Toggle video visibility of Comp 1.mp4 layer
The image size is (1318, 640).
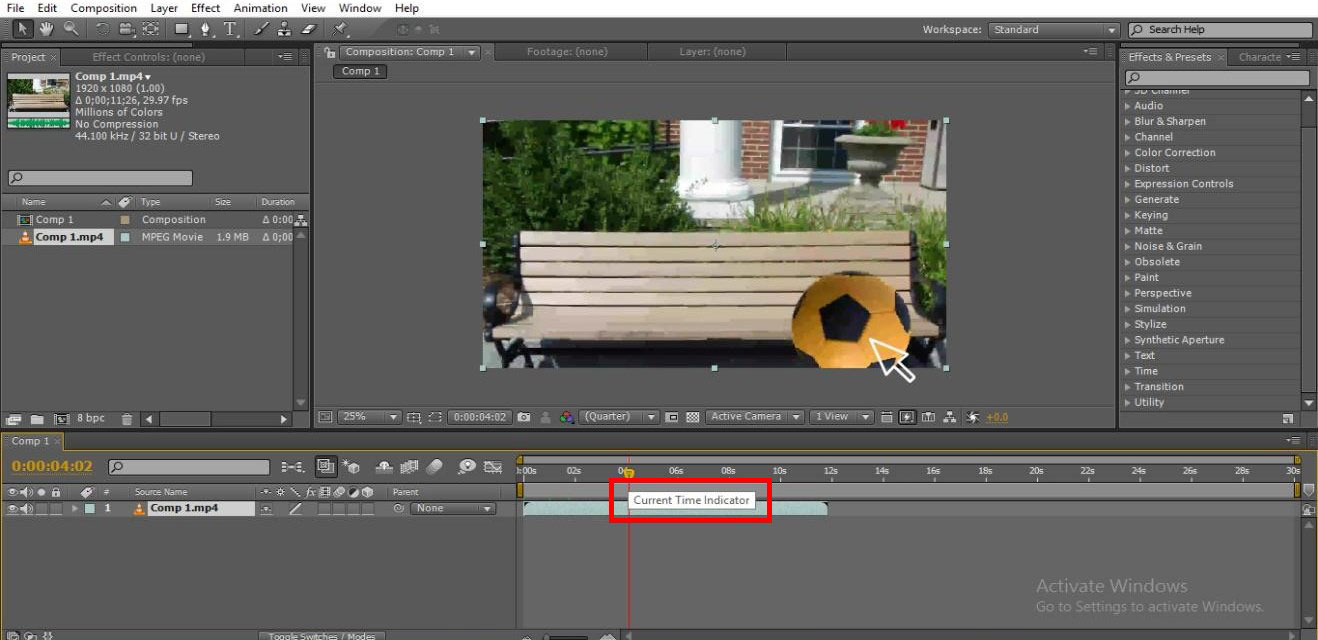[12, 509]
